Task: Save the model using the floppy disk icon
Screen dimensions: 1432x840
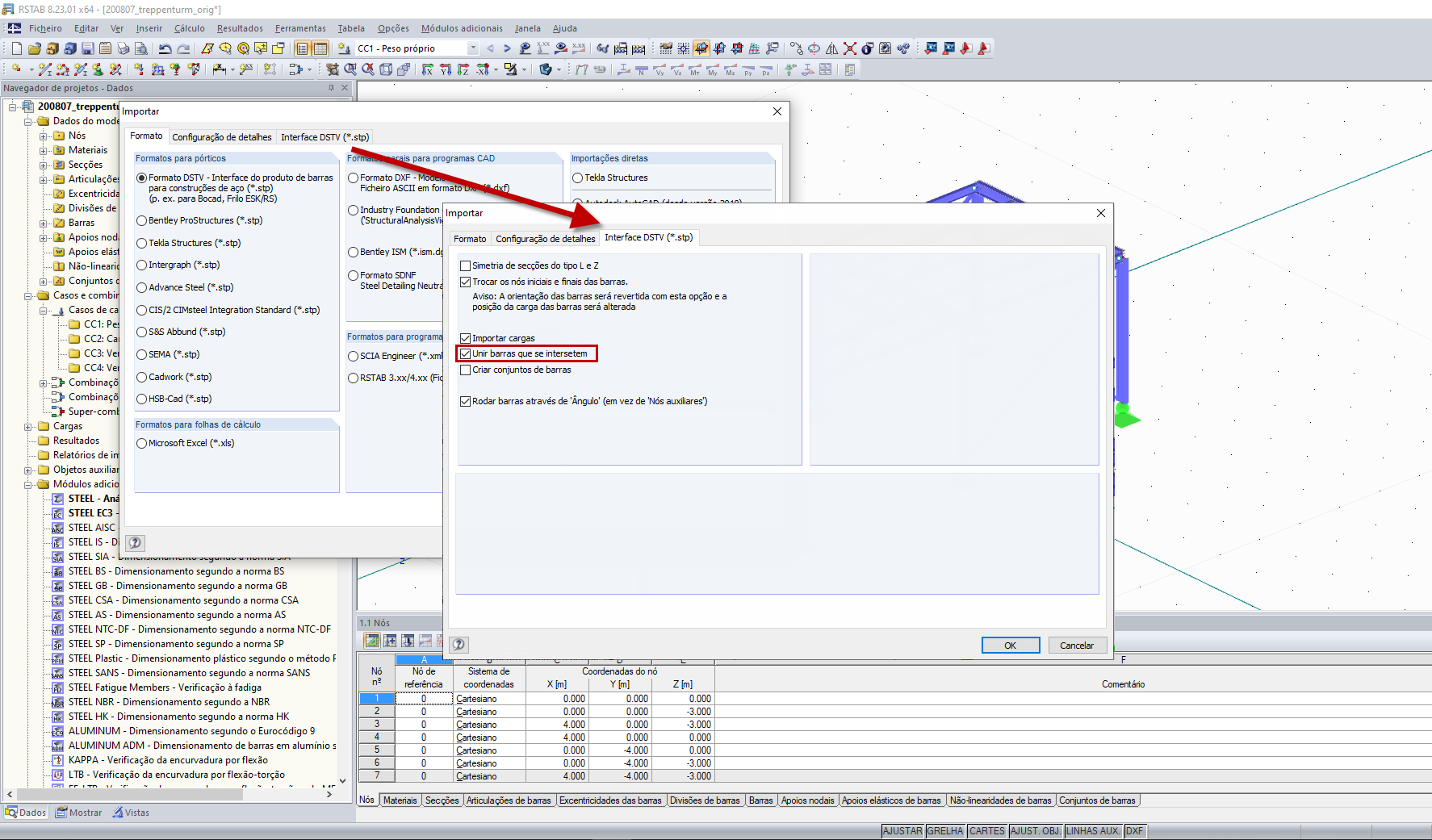Action: (87, 48)
